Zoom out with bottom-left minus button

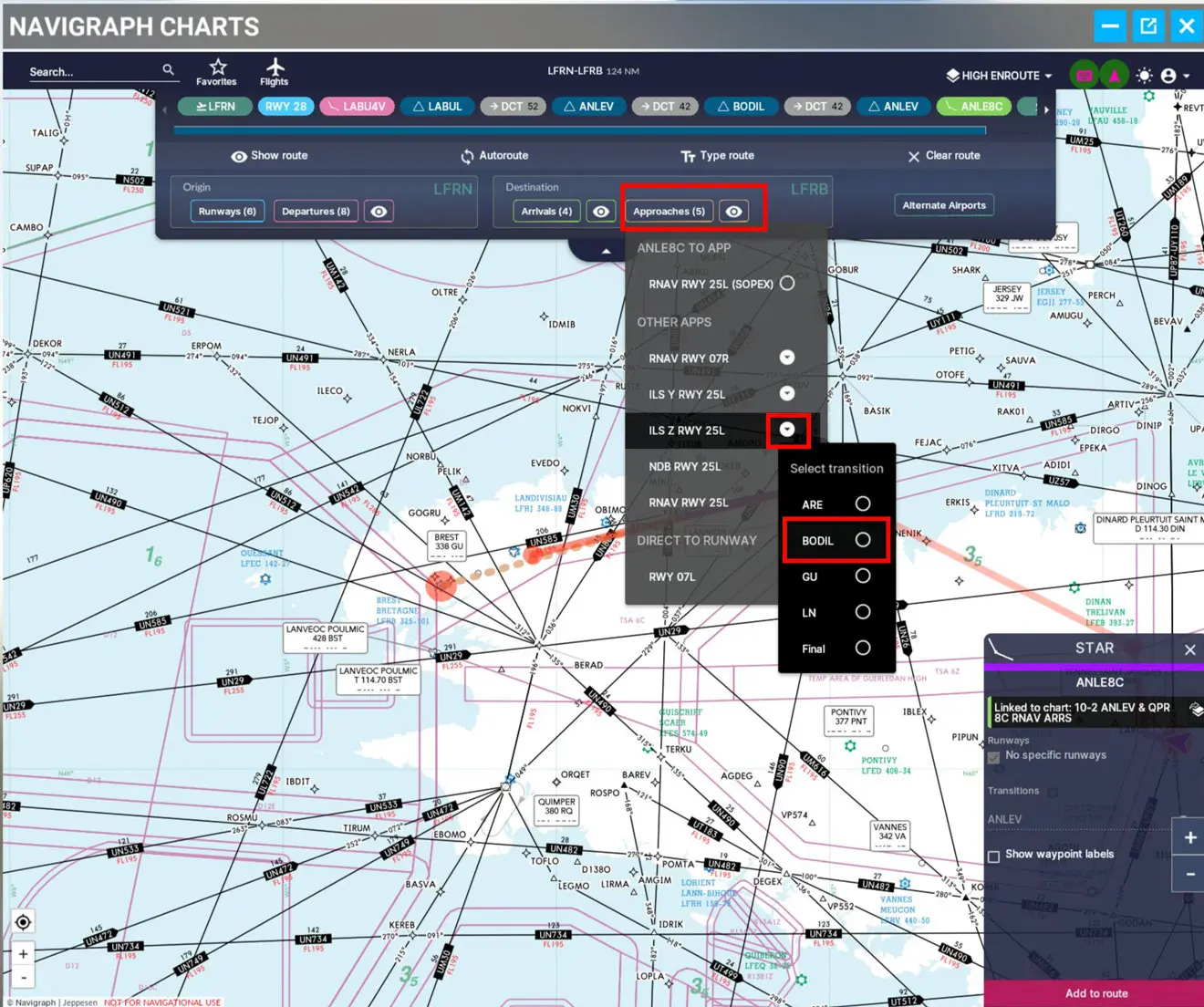pos(24,977)
